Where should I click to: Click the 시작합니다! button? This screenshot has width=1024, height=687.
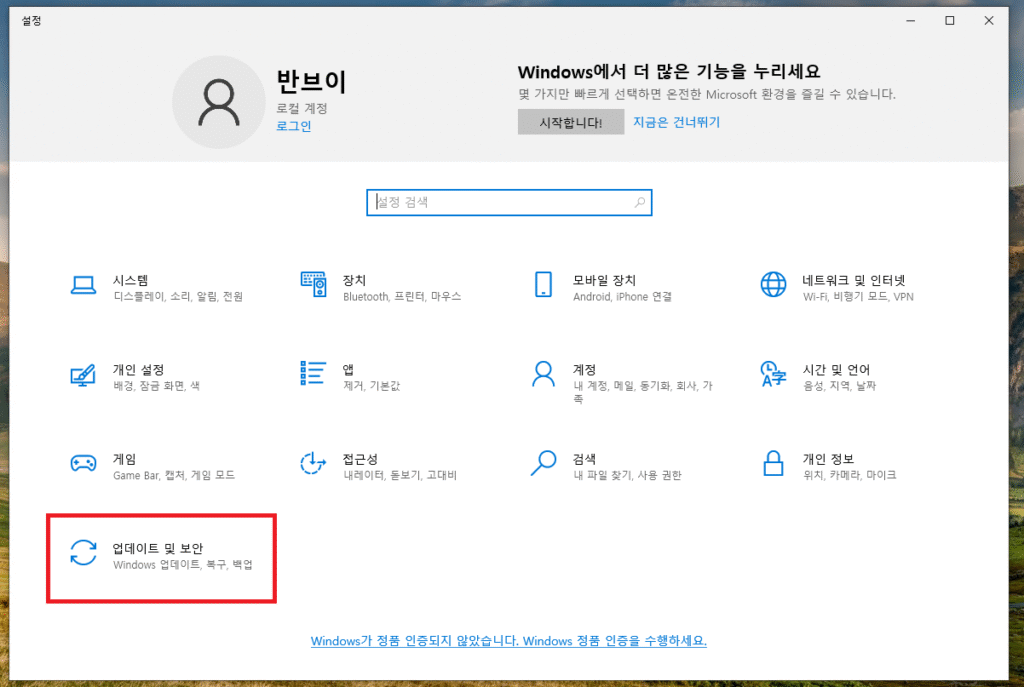[571, 122]
